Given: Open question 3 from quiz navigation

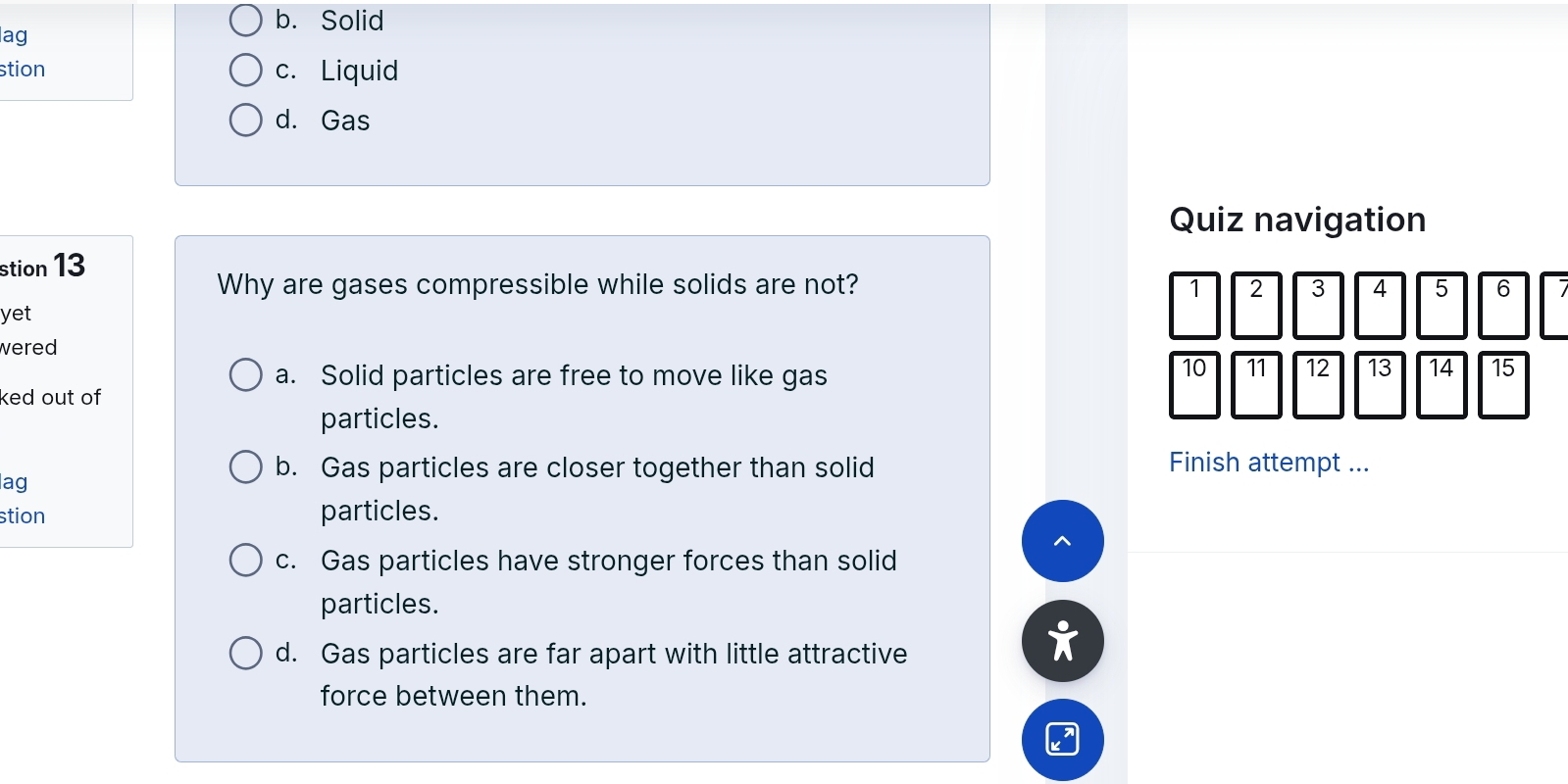Looking at the screenshot, I should (1318, 306).
